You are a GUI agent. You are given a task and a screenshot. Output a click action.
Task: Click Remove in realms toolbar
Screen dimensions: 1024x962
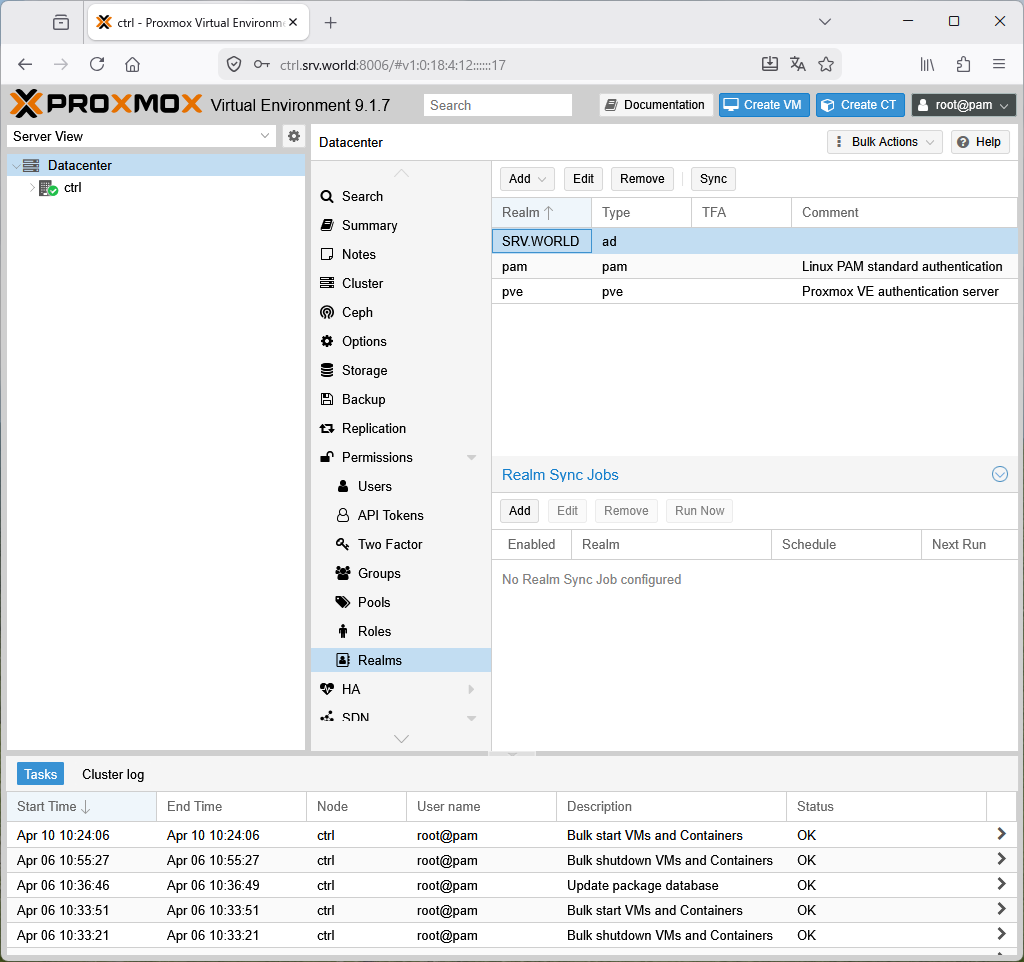pos(641,178)
